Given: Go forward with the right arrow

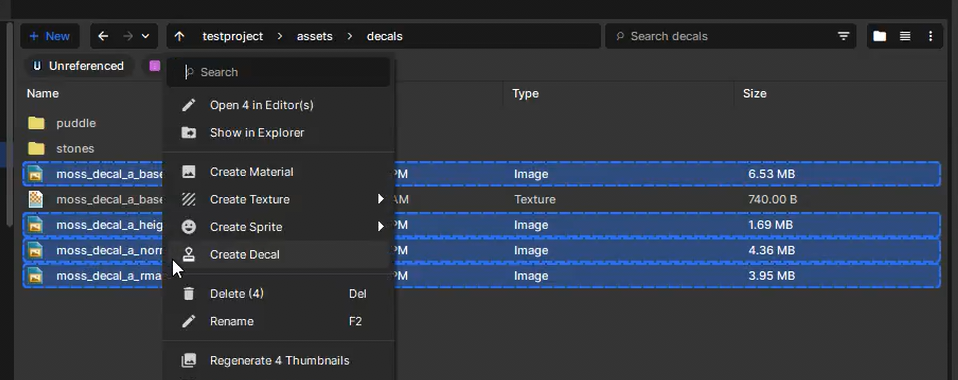Looking at the screenshot, I should coord(127,36).
